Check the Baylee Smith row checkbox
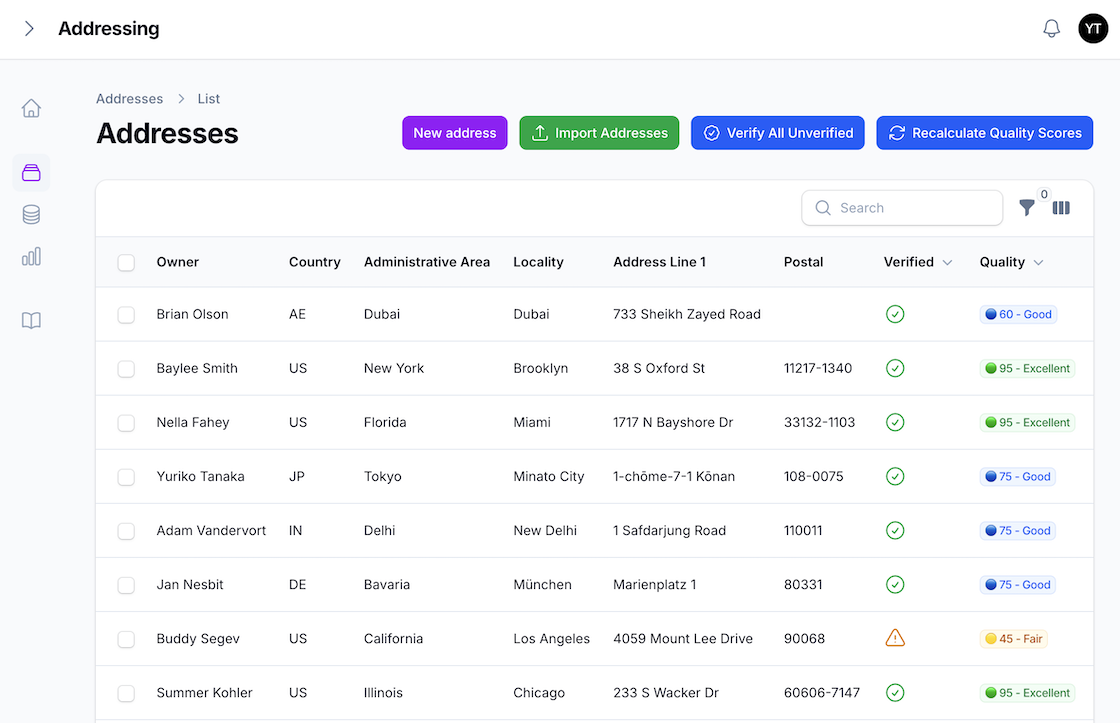Image resolution: width=1120 pixels, height=723 pixels. click(126, 369)
